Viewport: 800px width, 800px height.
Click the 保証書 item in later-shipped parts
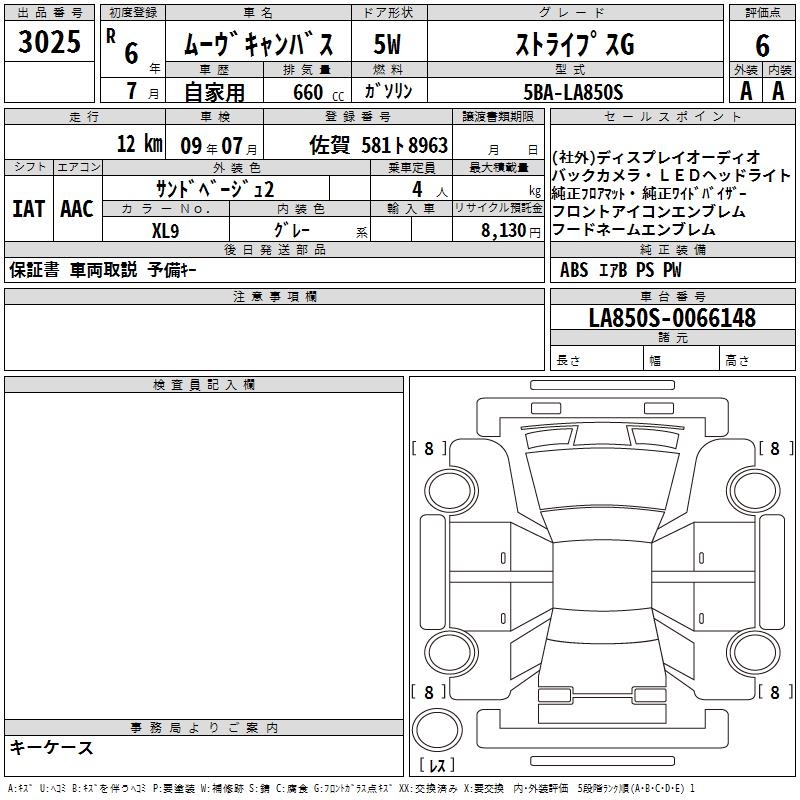coord(34,269)
